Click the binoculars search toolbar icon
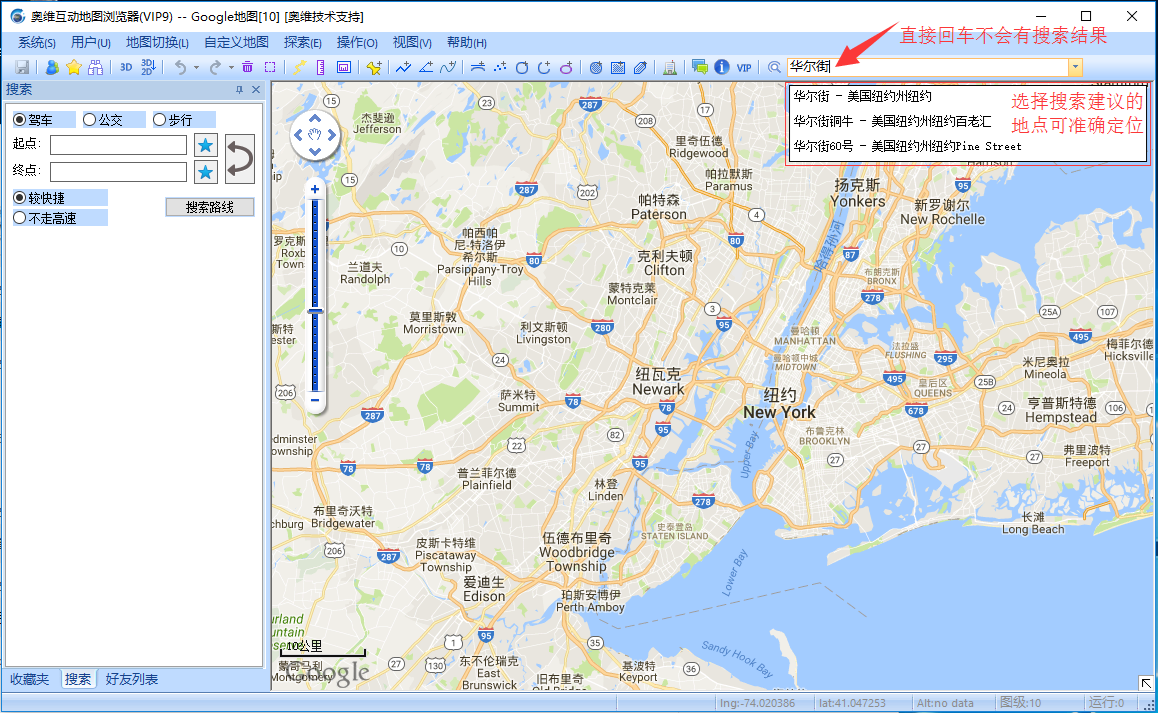This screenshot has height=713, width=1158. pyautogui.click(x=95, y=67)
